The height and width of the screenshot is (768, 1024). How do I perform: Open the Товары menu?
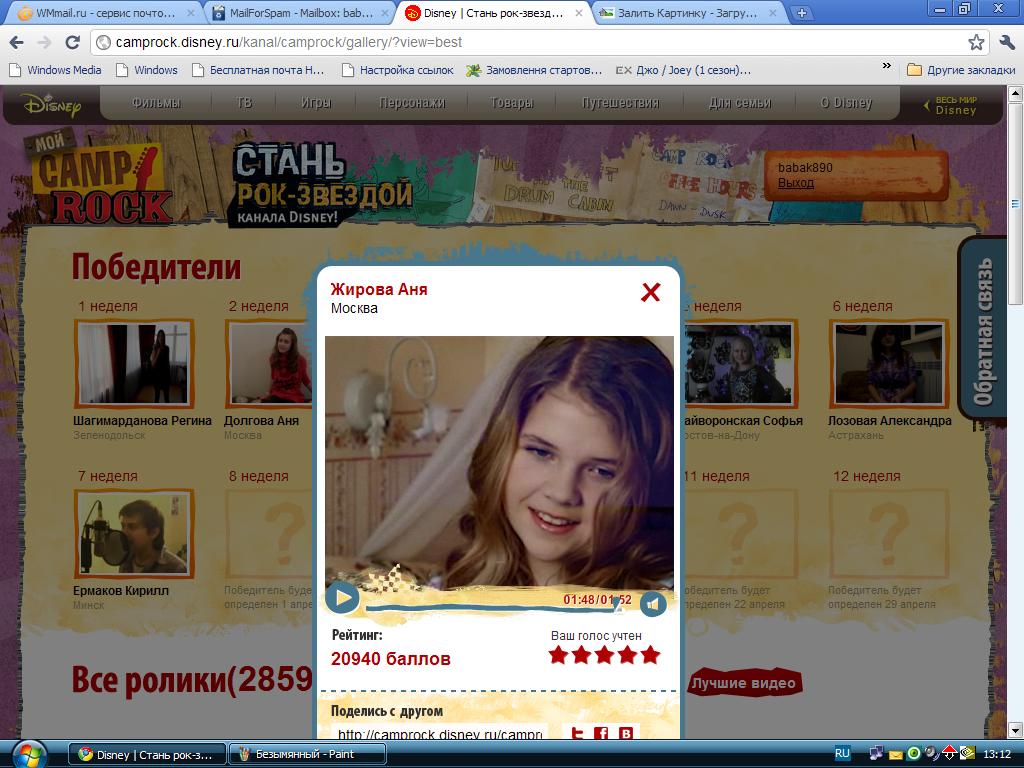pos(511,103)
